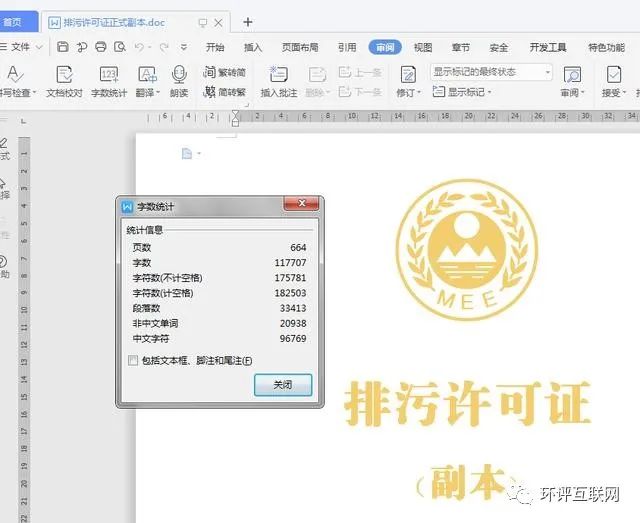This screenshot has height=523, width=640.
Task: Switch to the 开始 ribbon tab
Action: pyautogui.click(x=215, y=47)
